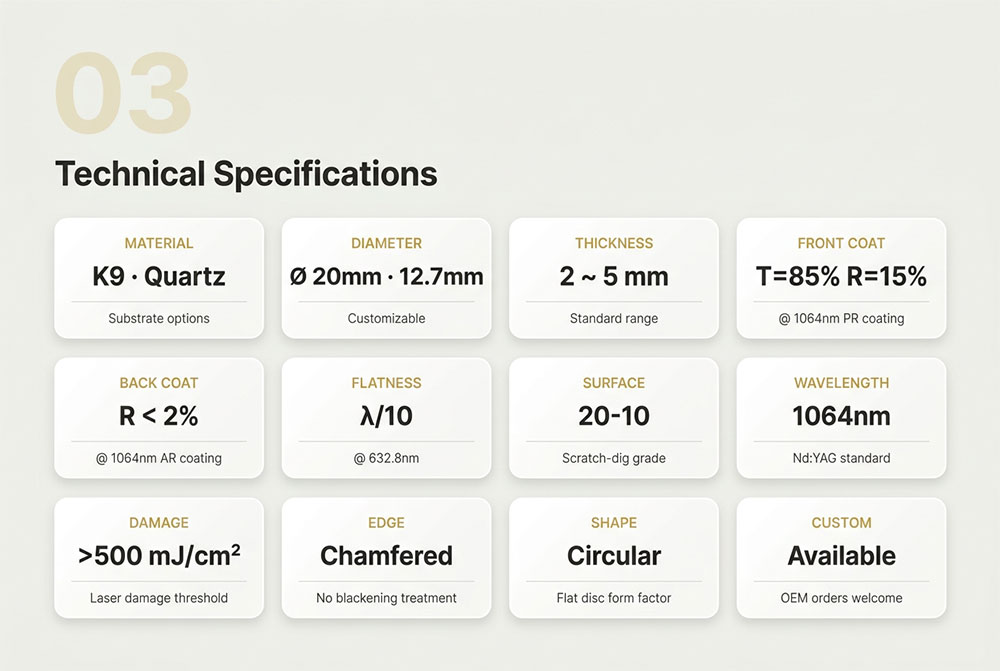Select the 'Scratch-dig grade' caption

click(x=614, y=459)
